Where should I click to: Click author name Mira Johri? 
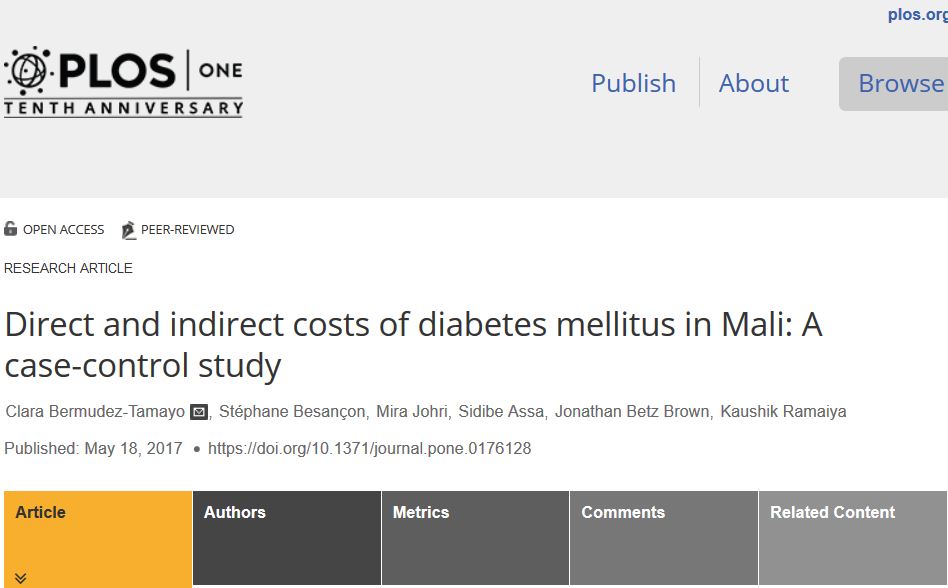pyautogui.click(x=412, y=412)
